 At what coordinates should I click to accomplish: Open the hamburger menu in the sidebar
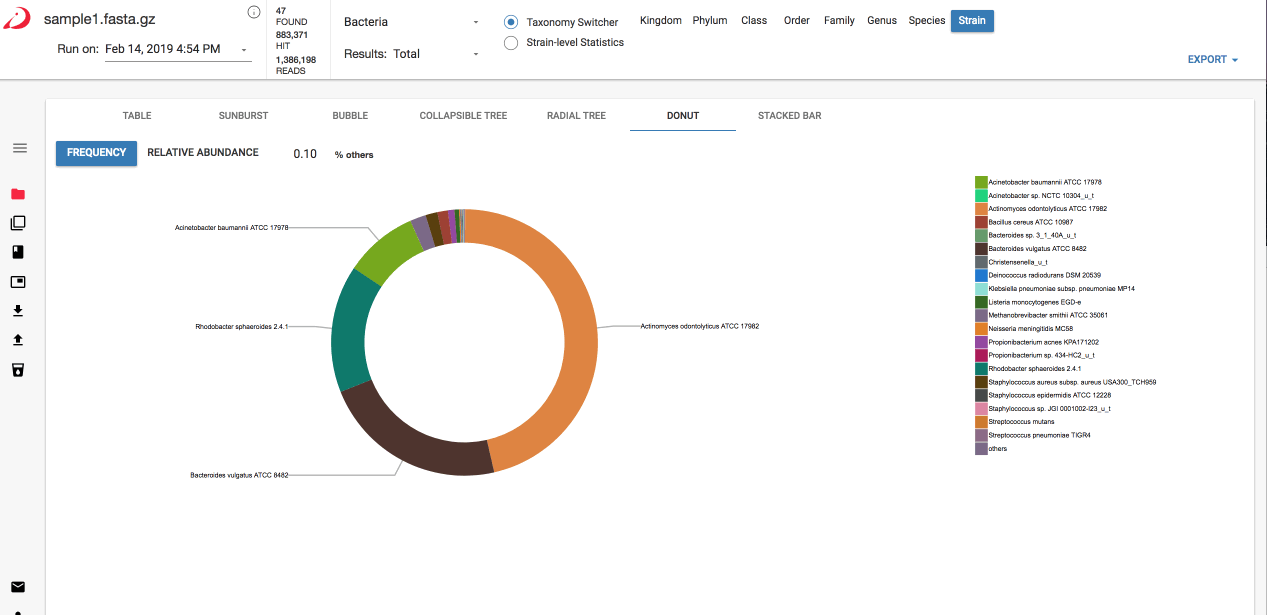(19, 148)
